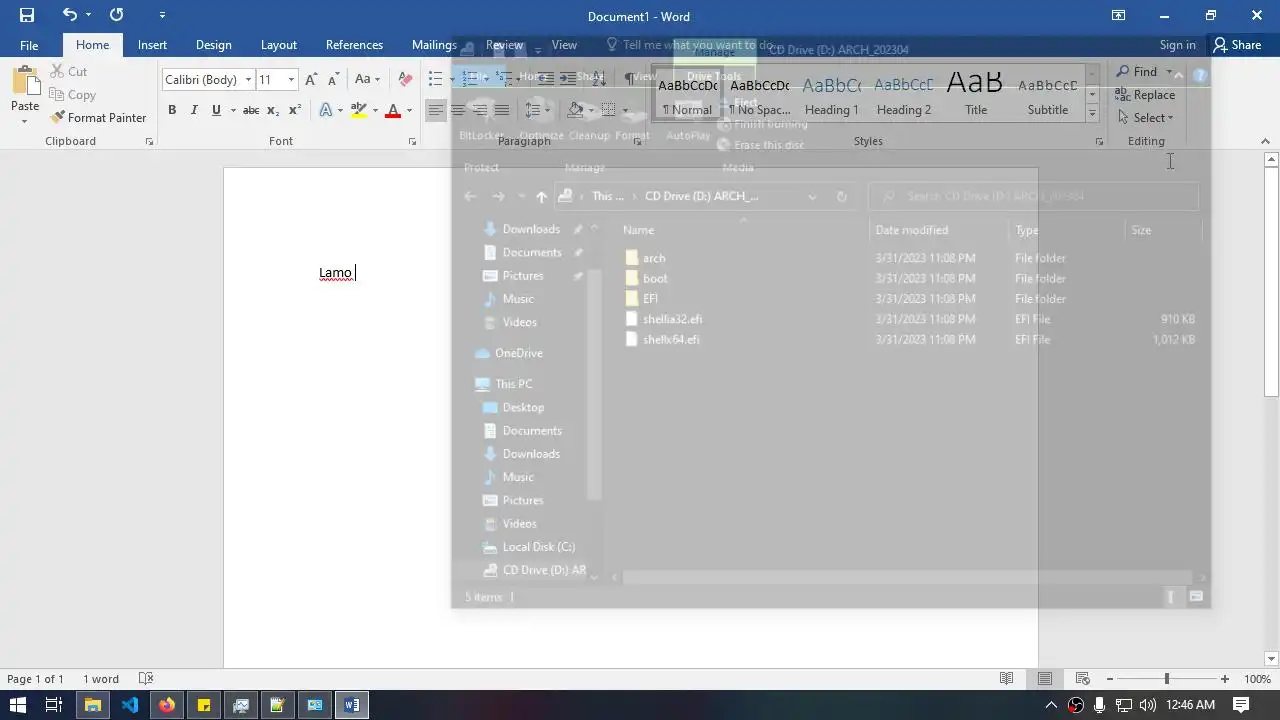1280x720 pixels.
Task: Toggle Strikethrough formatting
Action: 251,110
